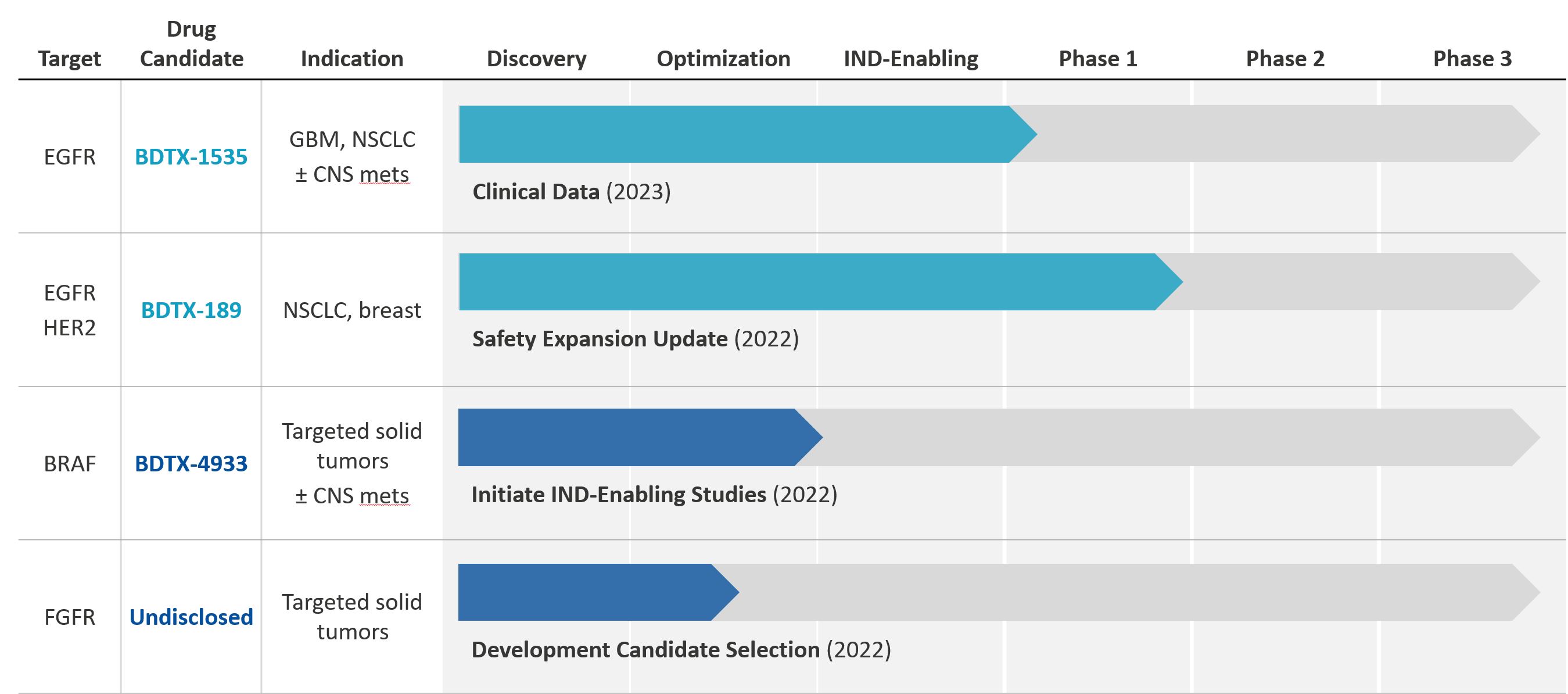The image size is (1568, 694).
Task: Click the BDTX-1535 drug candidate name
Action: pos(191,157)
